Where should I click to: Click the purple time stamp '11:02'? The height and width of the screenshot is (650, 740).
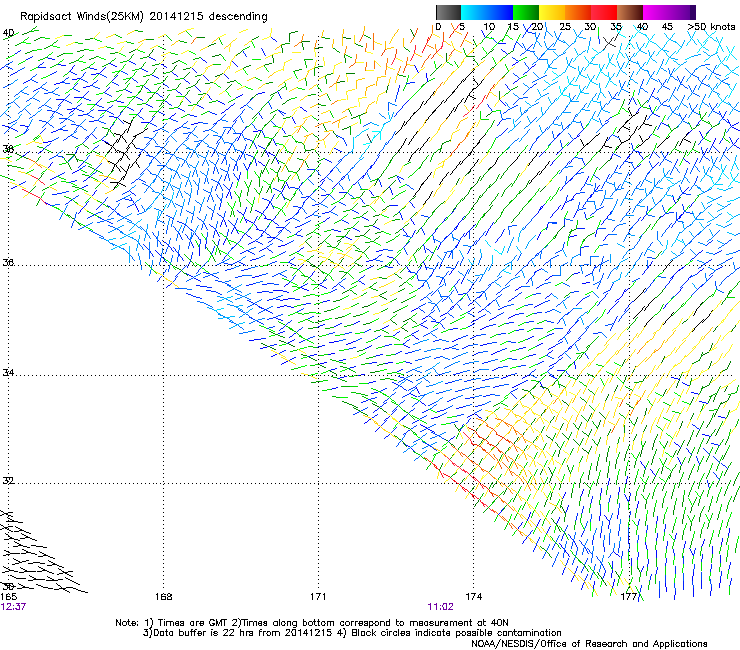440,607
